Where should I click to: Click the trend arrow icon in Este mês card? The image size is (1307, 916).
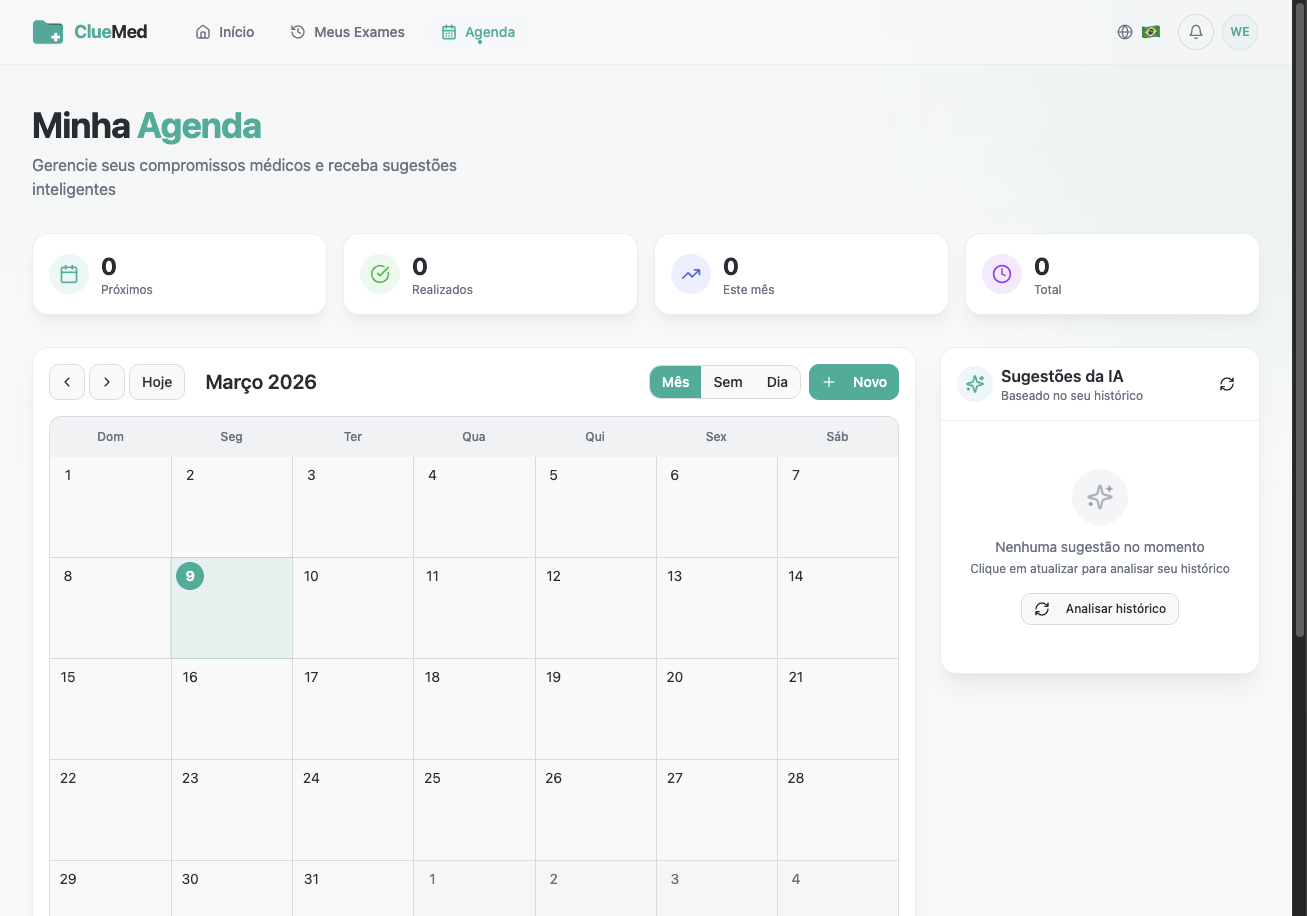tap(691, 274)
